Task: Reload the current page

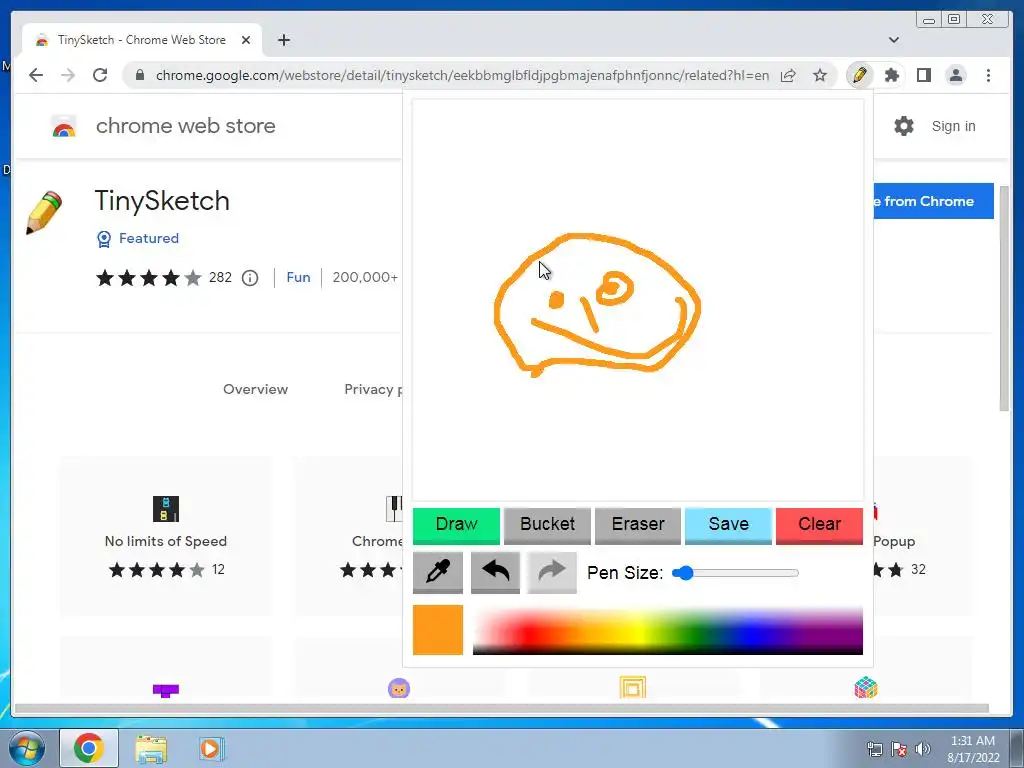Action: pos(100,75)
